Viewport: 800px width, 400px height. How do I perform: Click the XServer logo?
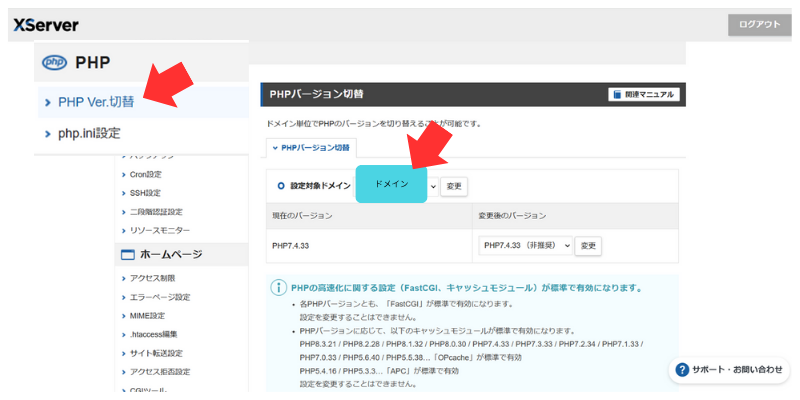46,25
